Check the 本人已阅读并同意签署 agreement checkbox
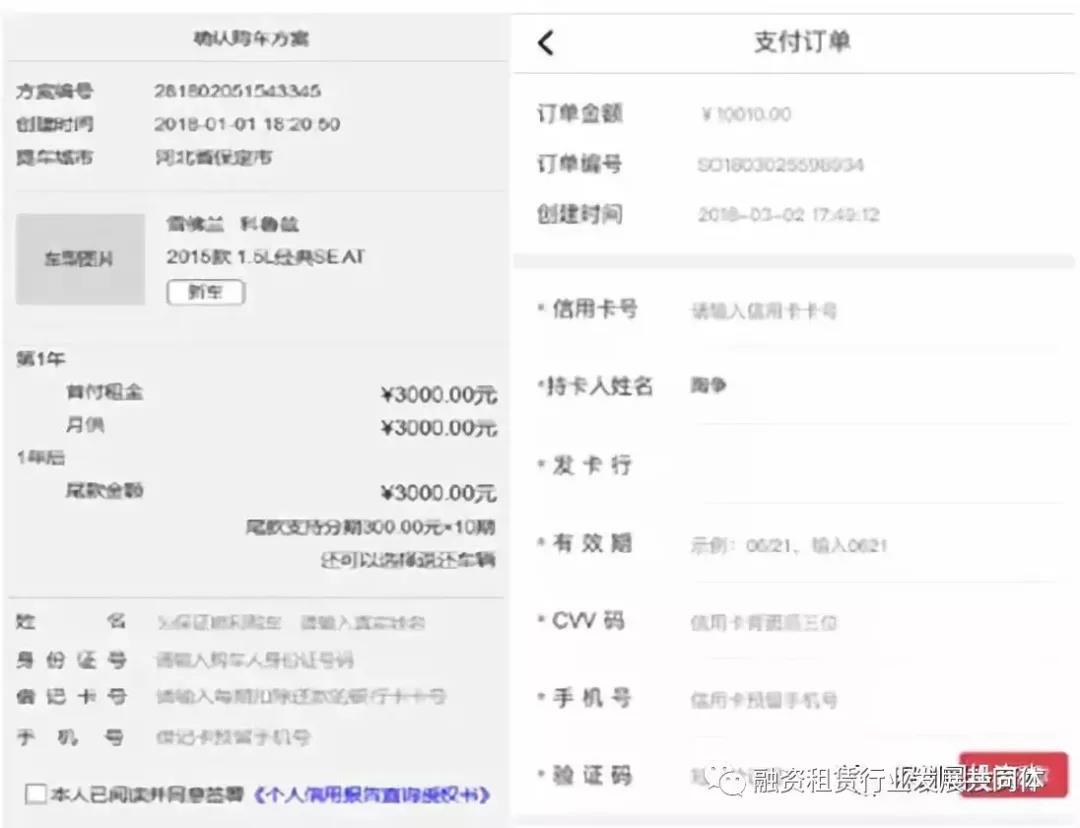Image resolution: width=1080 pixels, height=828 pixels. 36,793
